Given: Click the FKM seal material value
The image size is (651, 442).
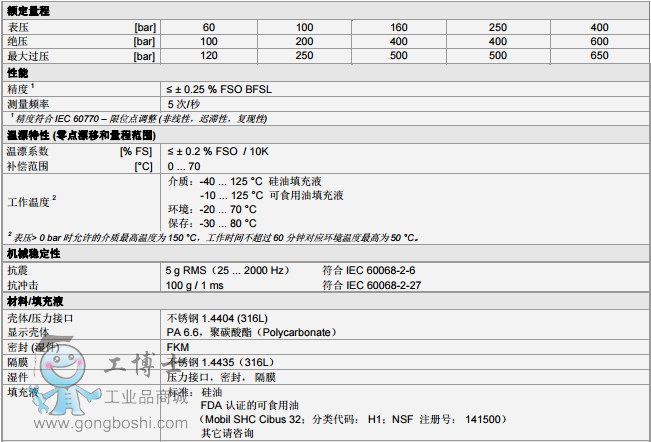Looking at the screenshot, I should tap(179, 347).
